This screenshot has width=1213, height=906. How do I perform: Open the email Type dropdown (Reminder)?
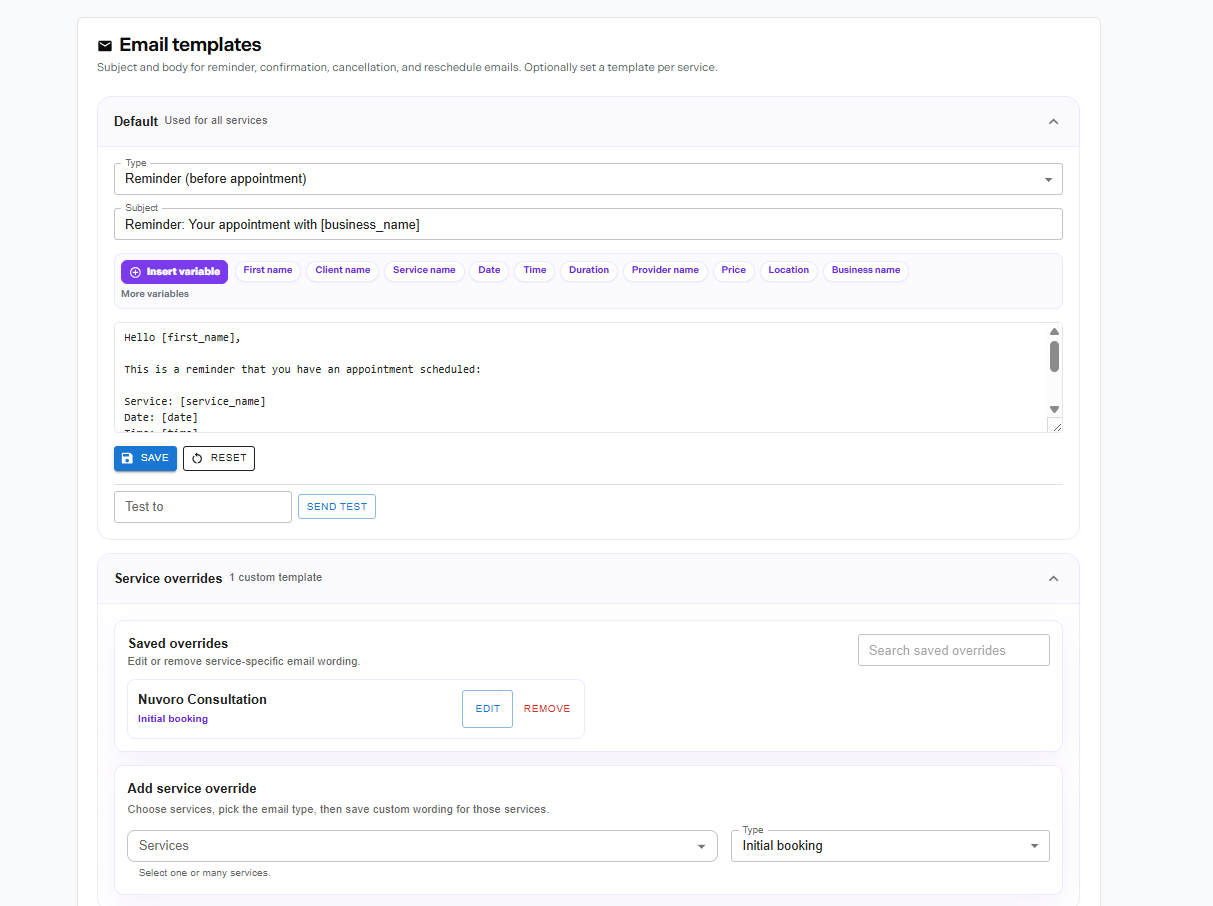tap(588, 179)
